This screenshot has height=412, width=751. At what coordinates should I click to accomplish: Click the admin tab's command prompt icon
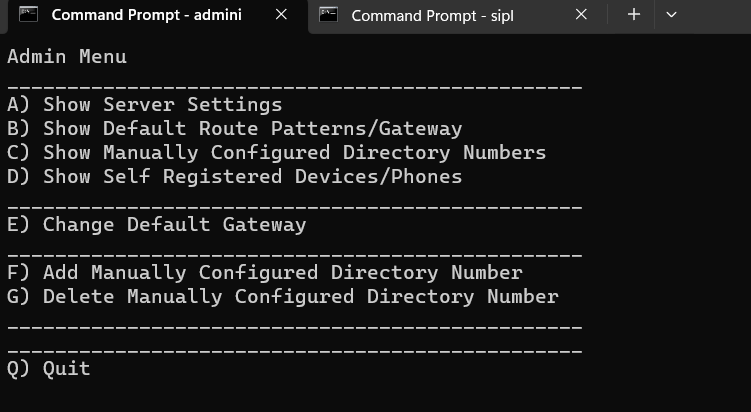(x=28, y=14)
